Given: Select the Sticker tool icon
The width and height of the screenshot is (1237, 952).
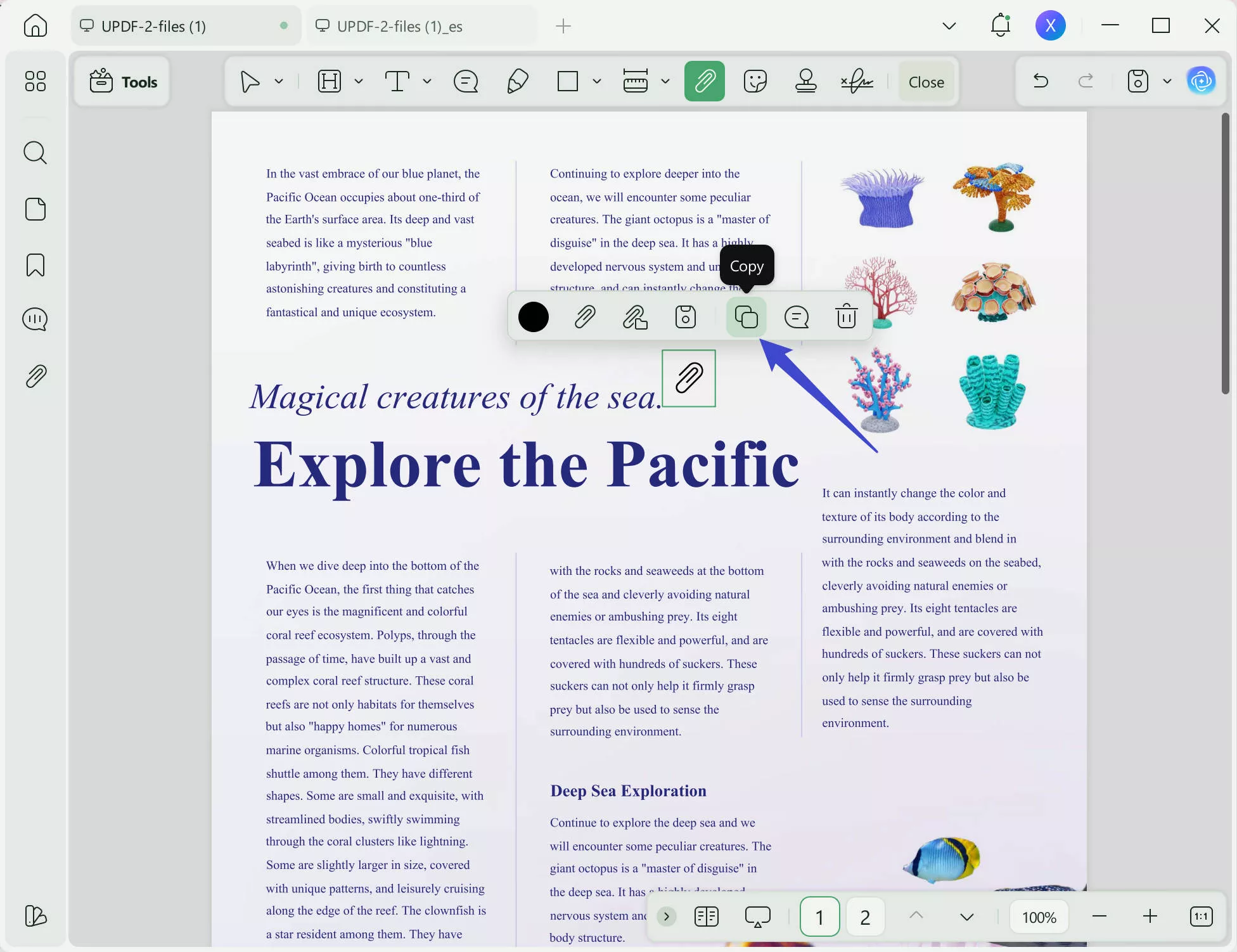Looking at the screenshot, I should 755,81.
